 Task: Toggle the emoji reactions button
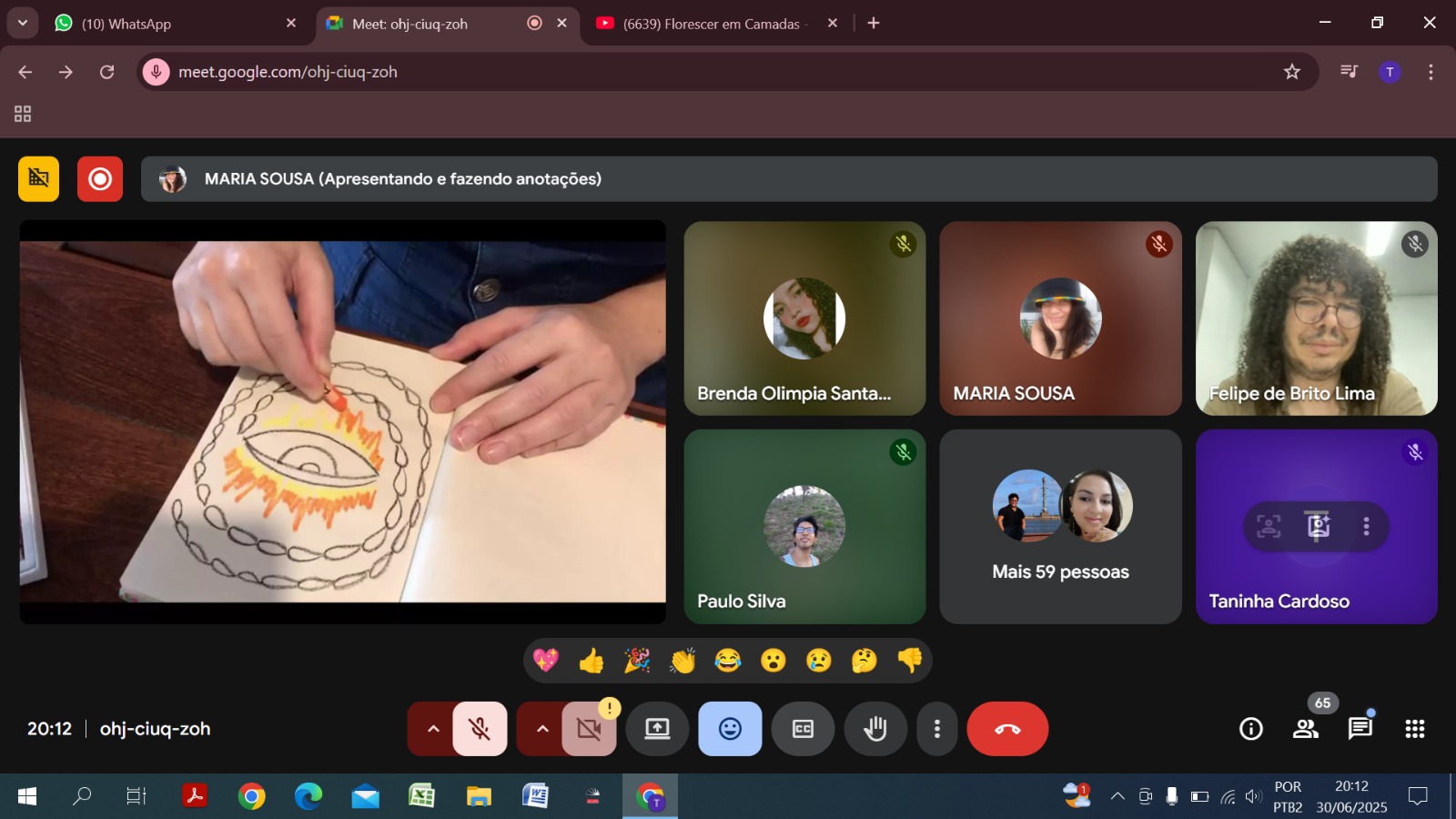tap(730, 729)
